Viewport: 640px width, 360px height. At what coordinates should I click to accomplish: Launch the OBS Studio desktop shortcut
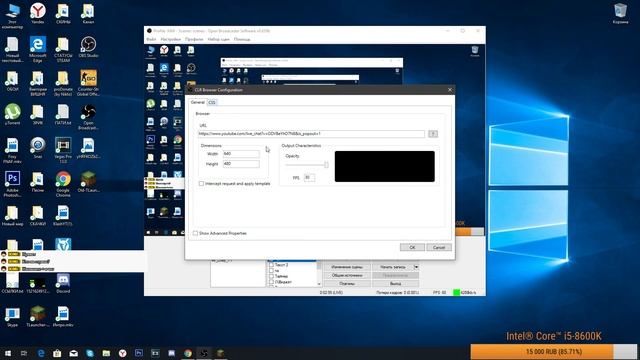click(88, 47)
